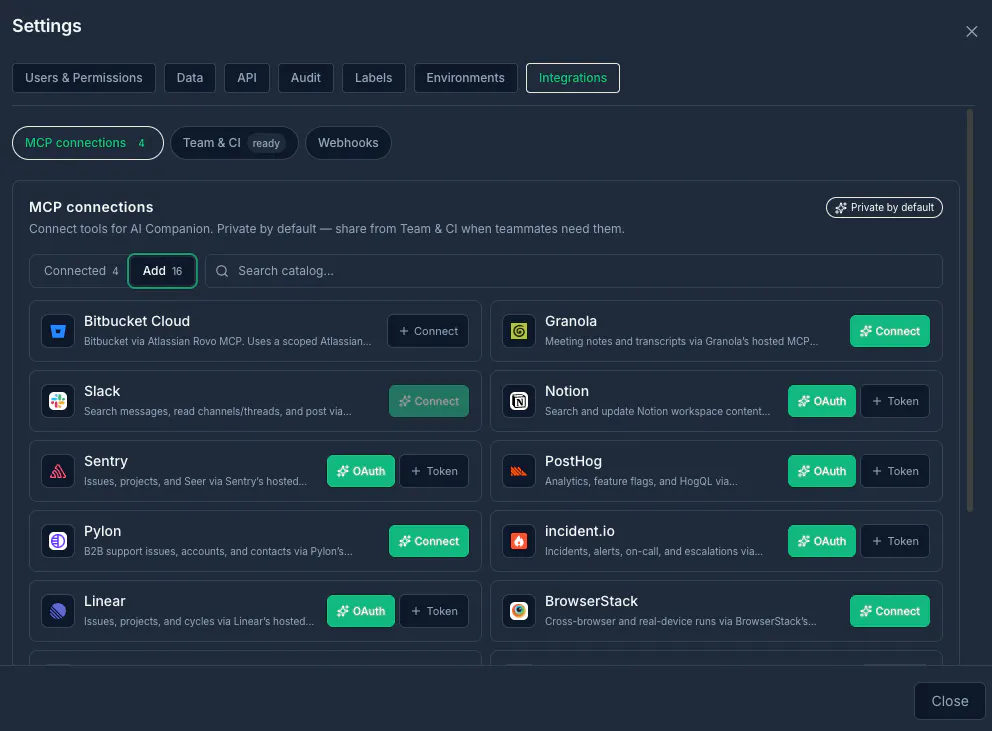The width and height of the screenshot is (992, 731).
Task: Click the Private by default badge
Action: pos(884,208)
